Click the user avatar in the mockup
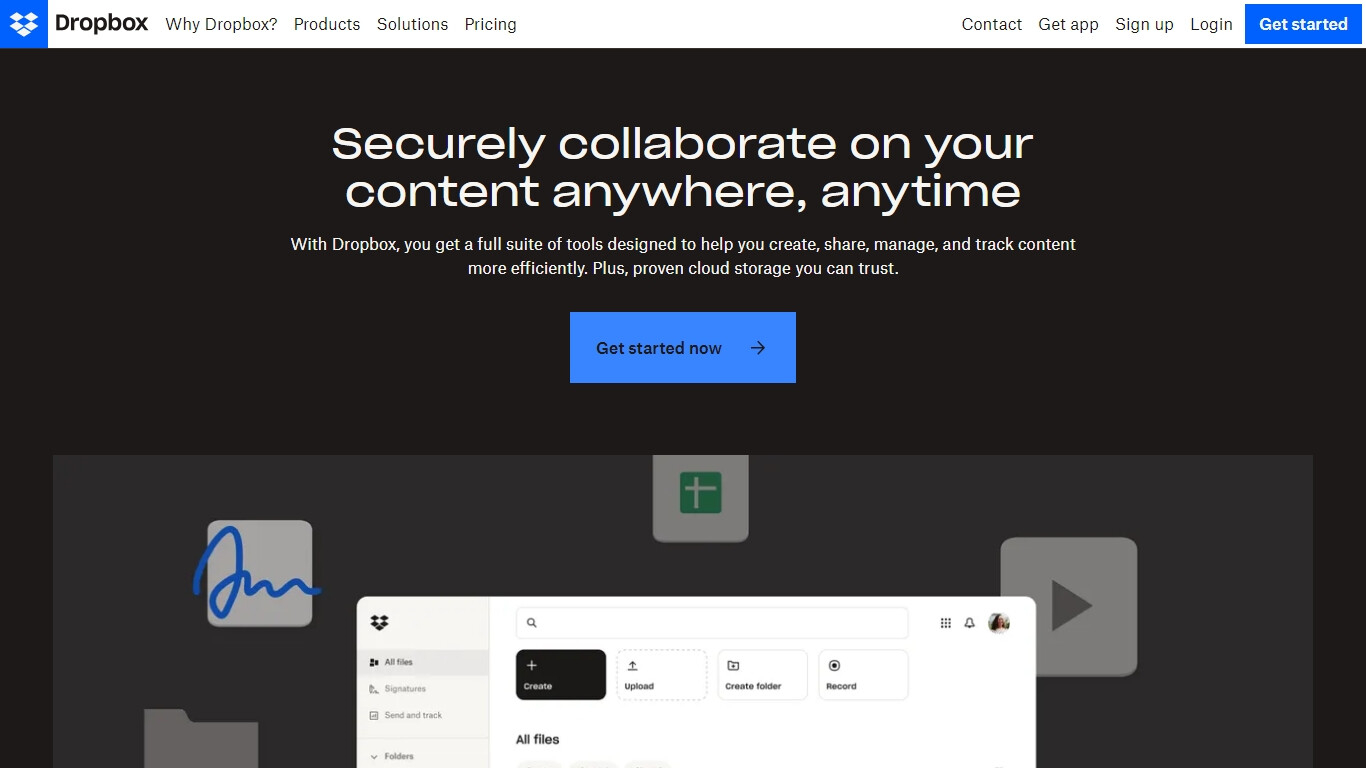 999,623
